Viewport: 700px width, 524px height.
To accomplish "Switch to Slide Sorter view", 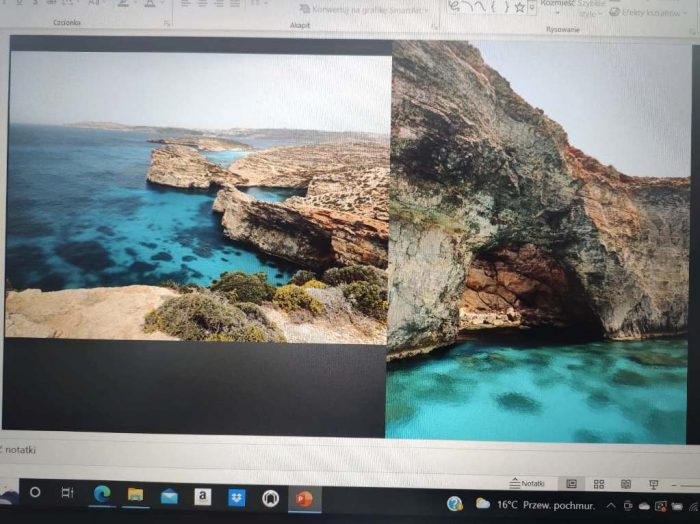I will (x=599, y=484).
